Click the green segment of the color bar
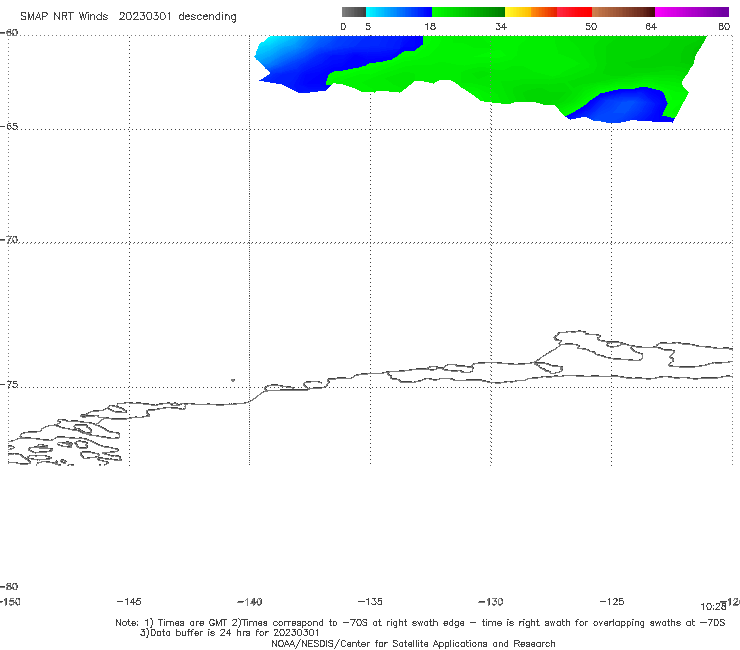This screenshot has width=740, height=650. tap(468, 12)
